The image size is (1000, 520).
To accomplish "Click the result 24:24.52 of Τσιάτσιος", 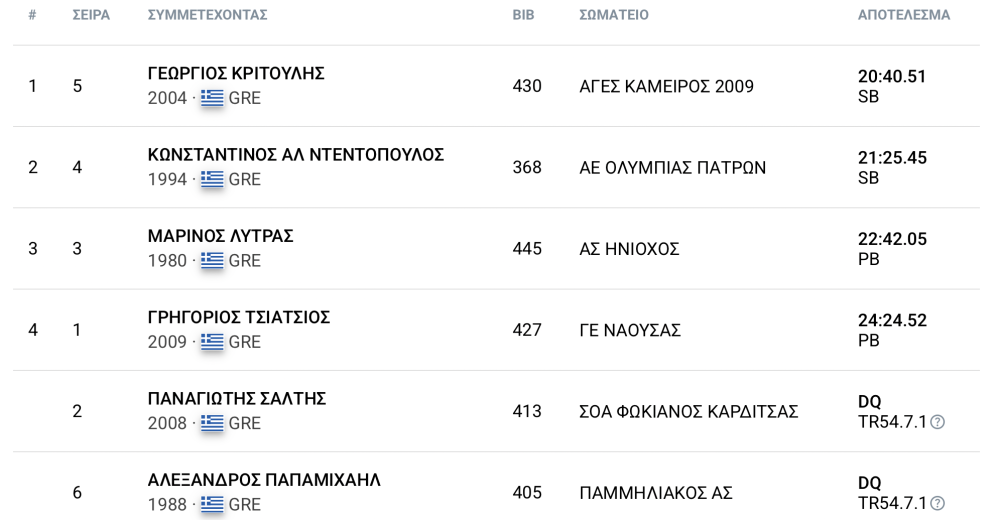I will (892, 320).
